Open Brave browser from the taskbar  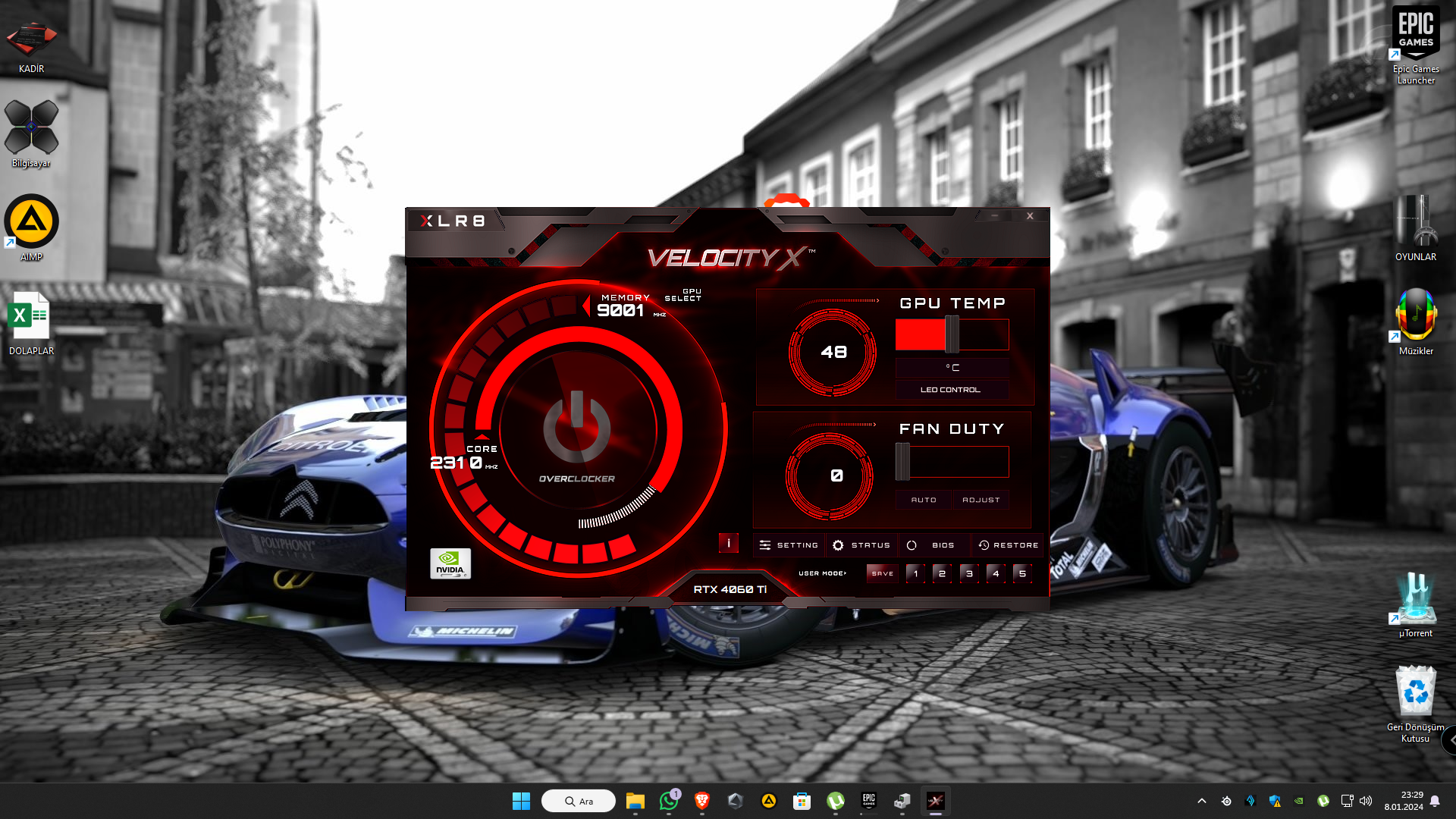(x=702, y=801)
